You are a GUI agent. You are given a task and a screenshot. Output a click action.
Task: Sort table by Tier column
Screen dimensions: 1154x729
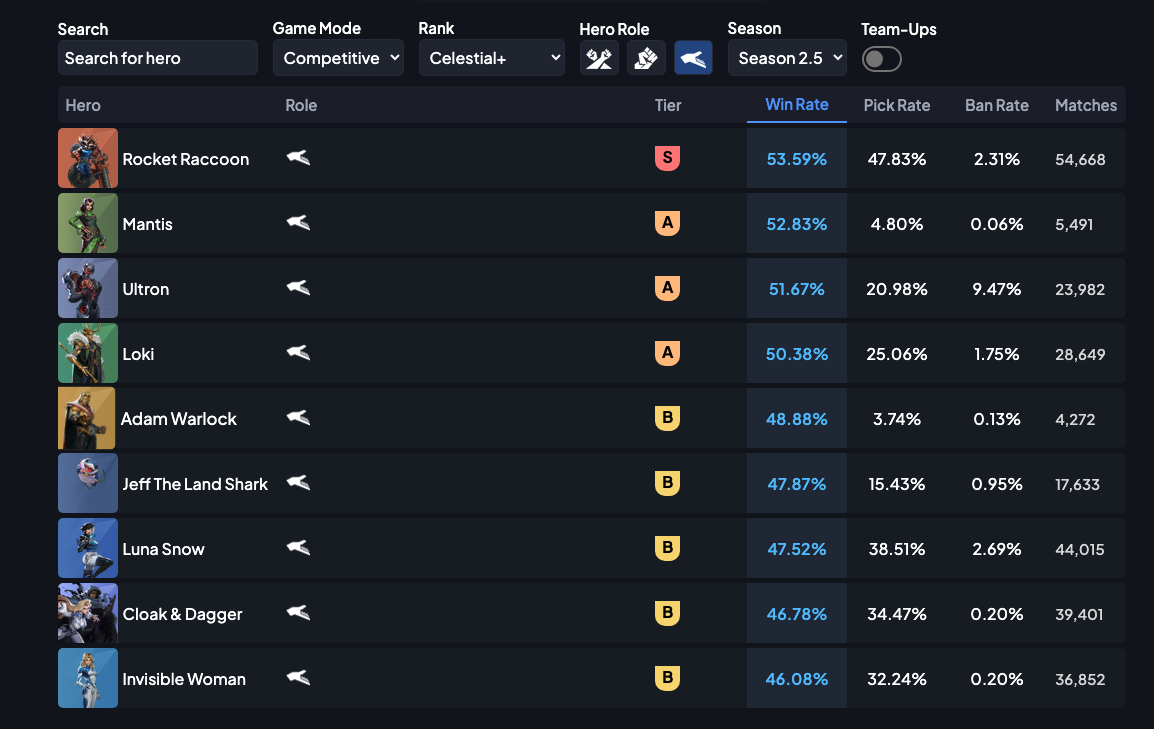668,105
